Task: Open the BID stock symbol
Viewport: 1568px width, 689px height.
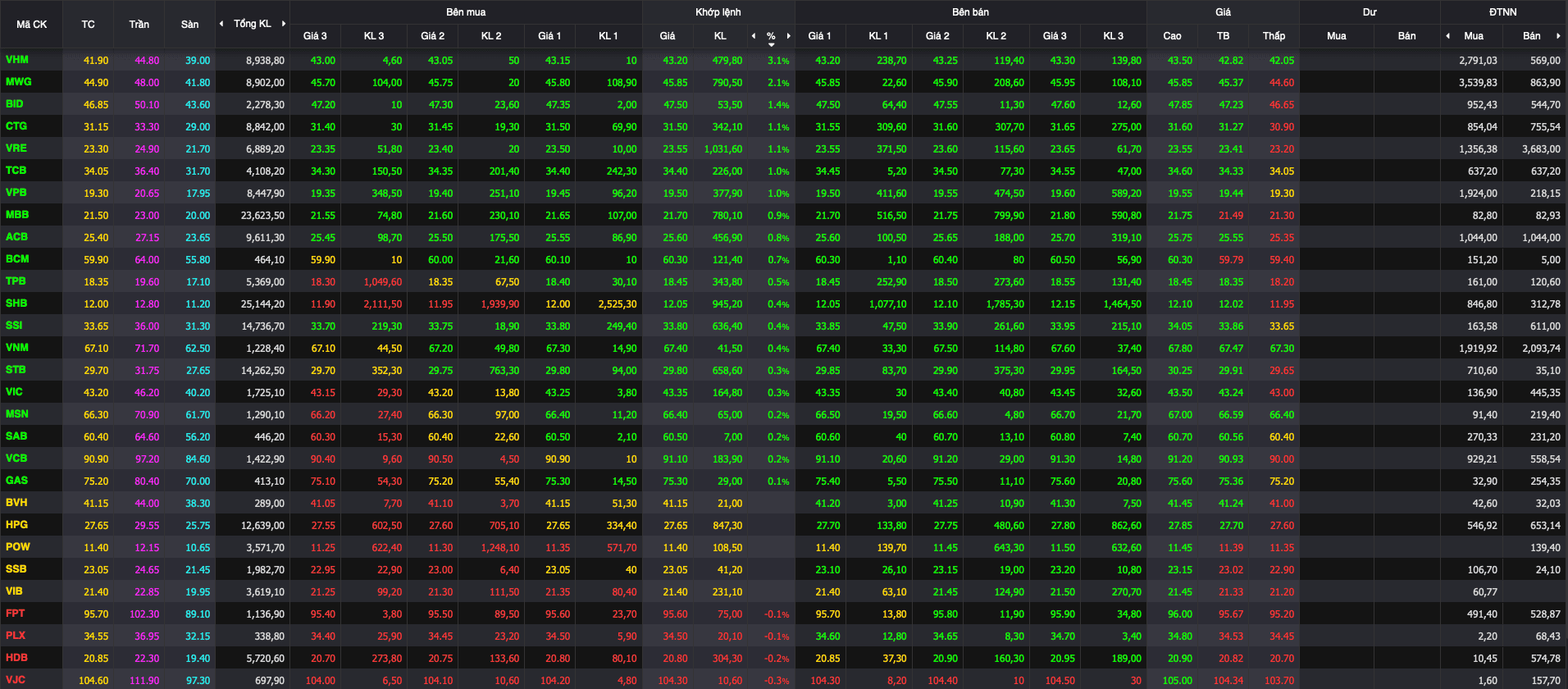Action: [x=15, y=104]
